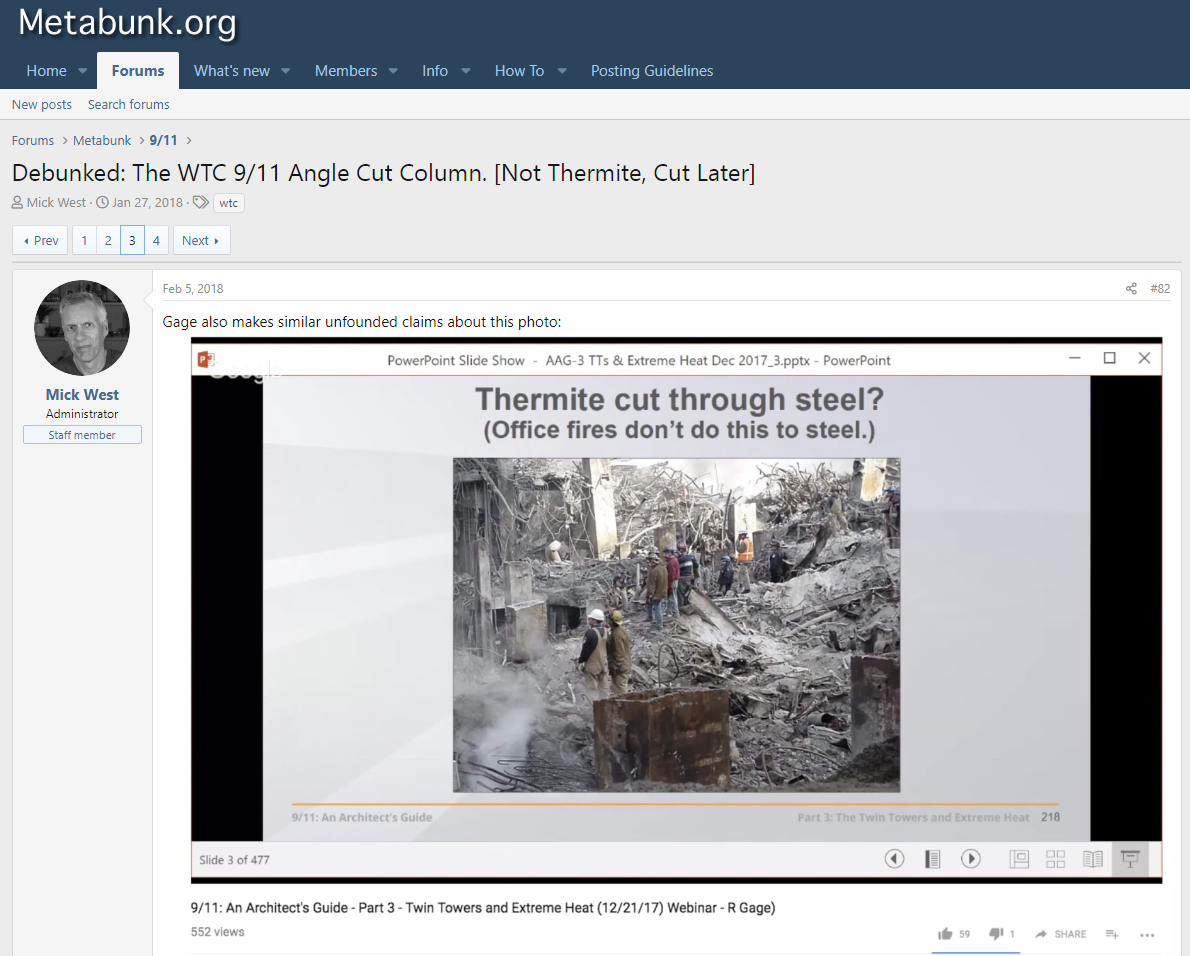Click the wtc tag on the thread
Screen dimensions: 1190x956
coord(228,202)
